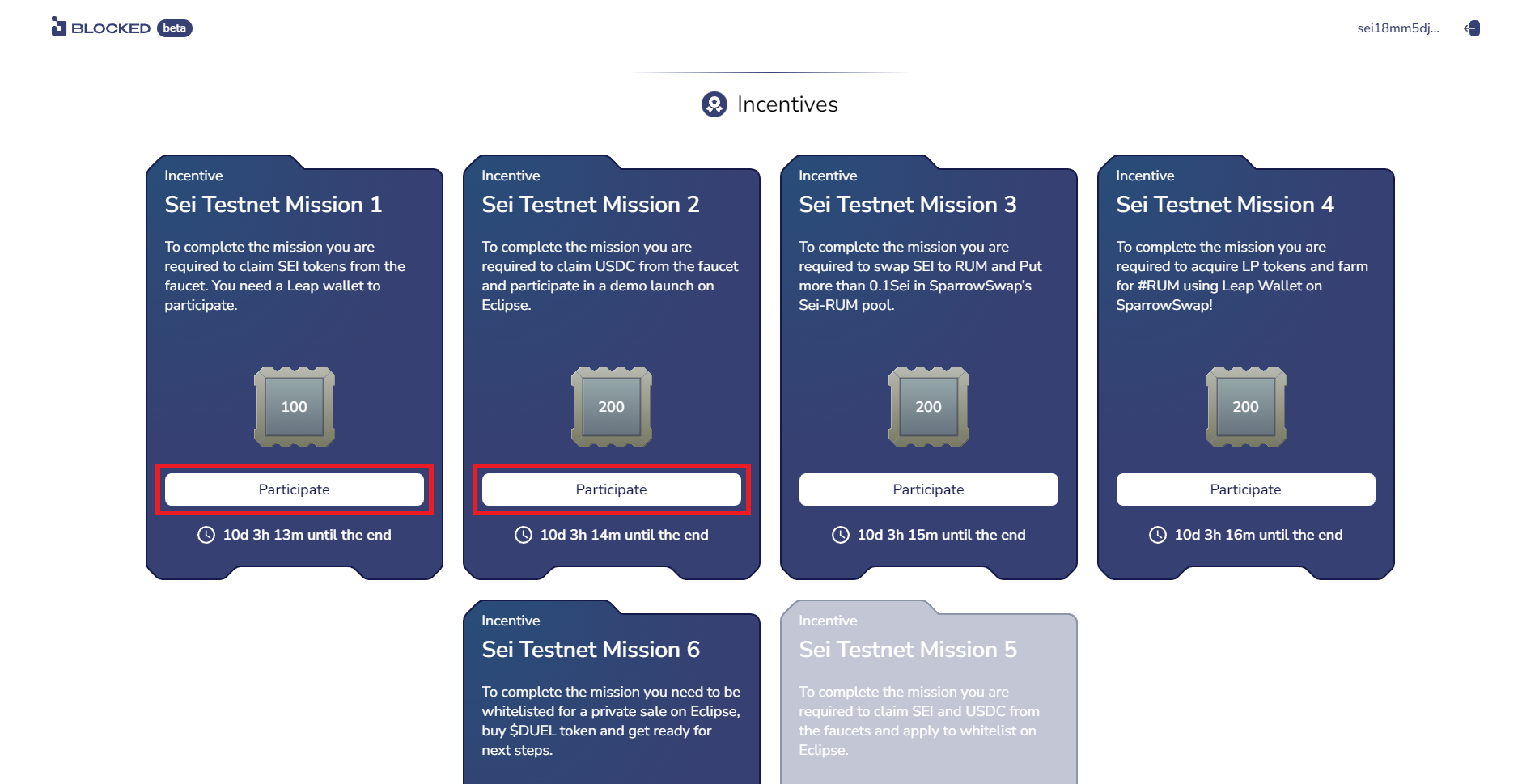This screenshot has height=784, width=1539.
Task: Participate in Sei Testnet Mission 1
Action: click(295, 489)
